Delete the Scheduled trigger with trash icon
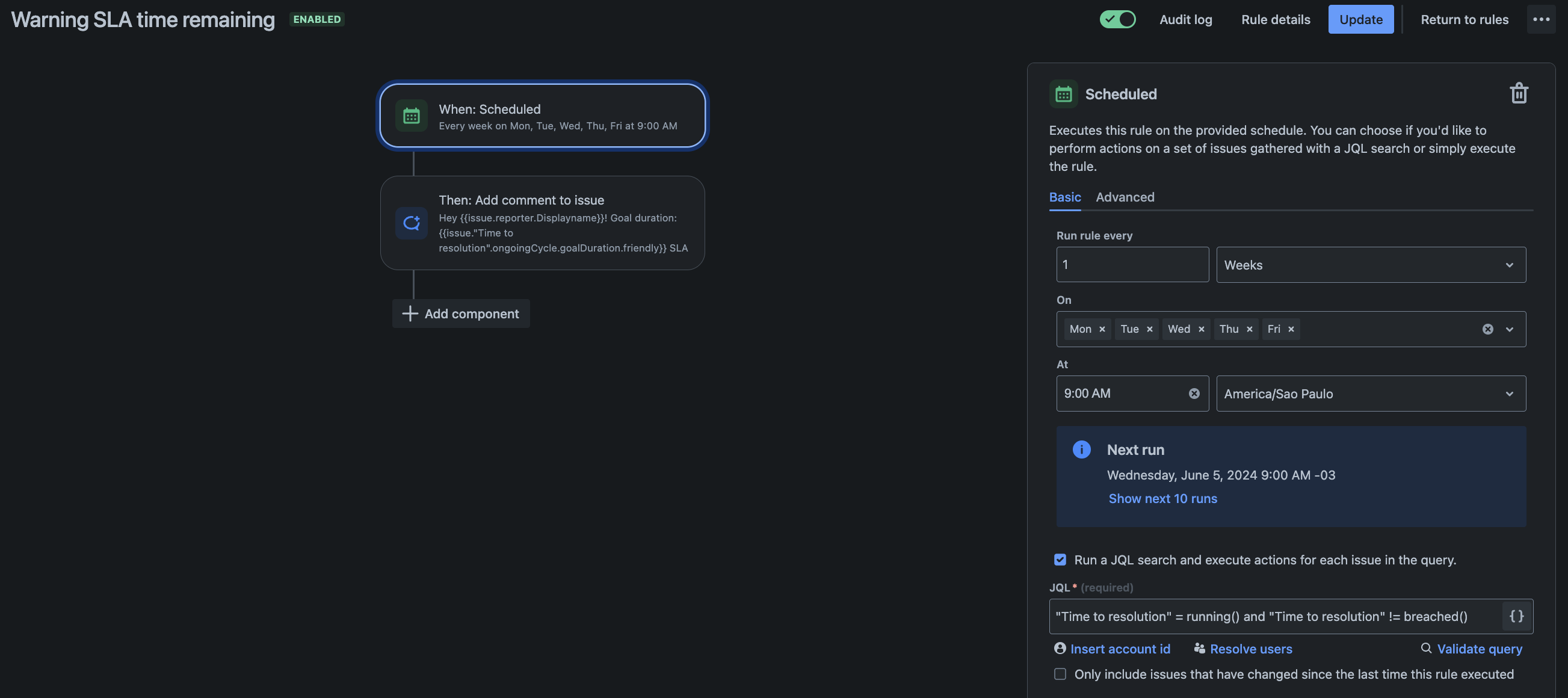Image resolution: width=1568 pixels, height=698 pixels. point(1519,94)
